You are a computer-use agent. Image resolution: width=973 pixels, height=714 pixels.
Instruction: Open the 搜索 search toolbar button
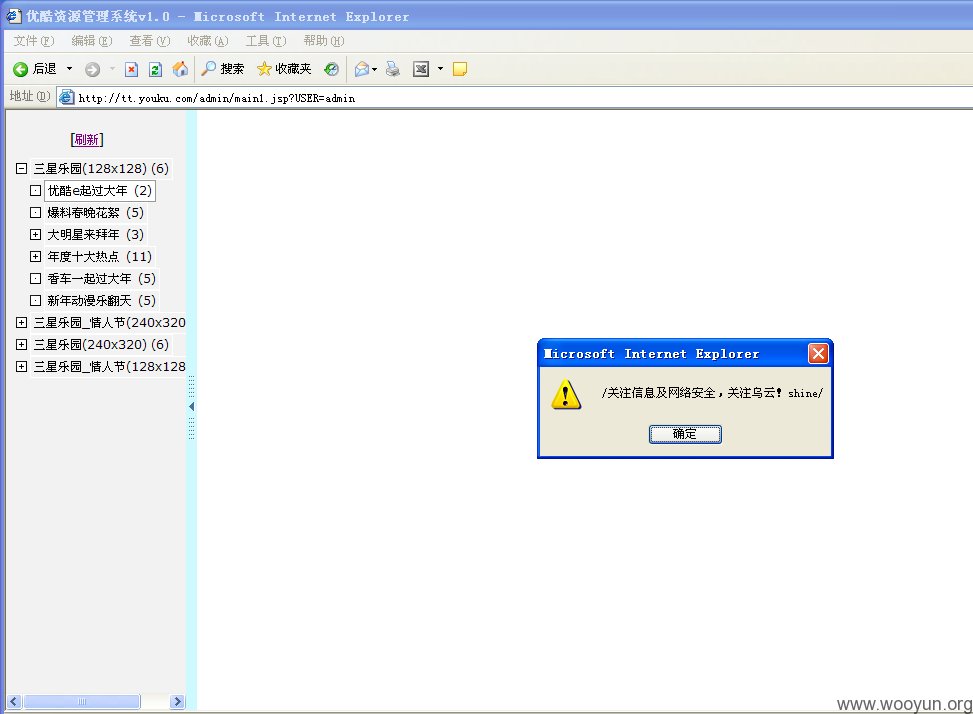223,69
